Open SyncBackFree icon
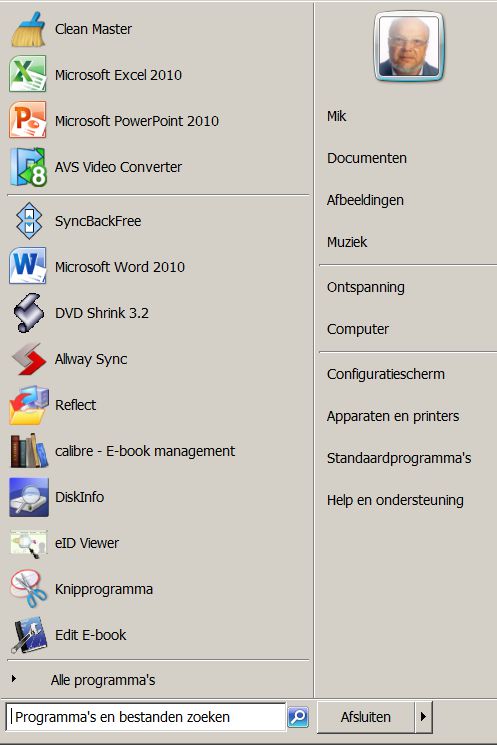This screenshot has height=745, width=497. 29,221
